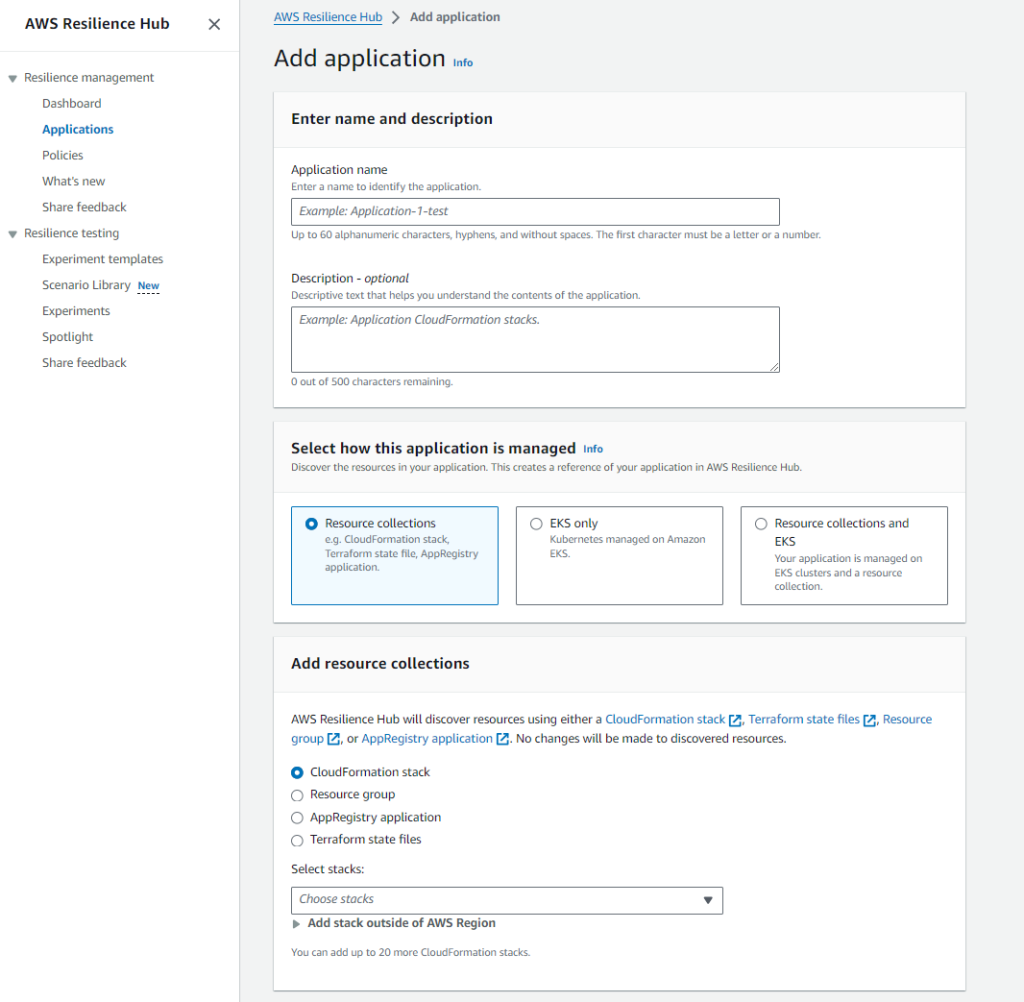This screenshot has height=1002, width=1024.
Task: Choose Resource group as the discovery method
Action: (297, 794)
